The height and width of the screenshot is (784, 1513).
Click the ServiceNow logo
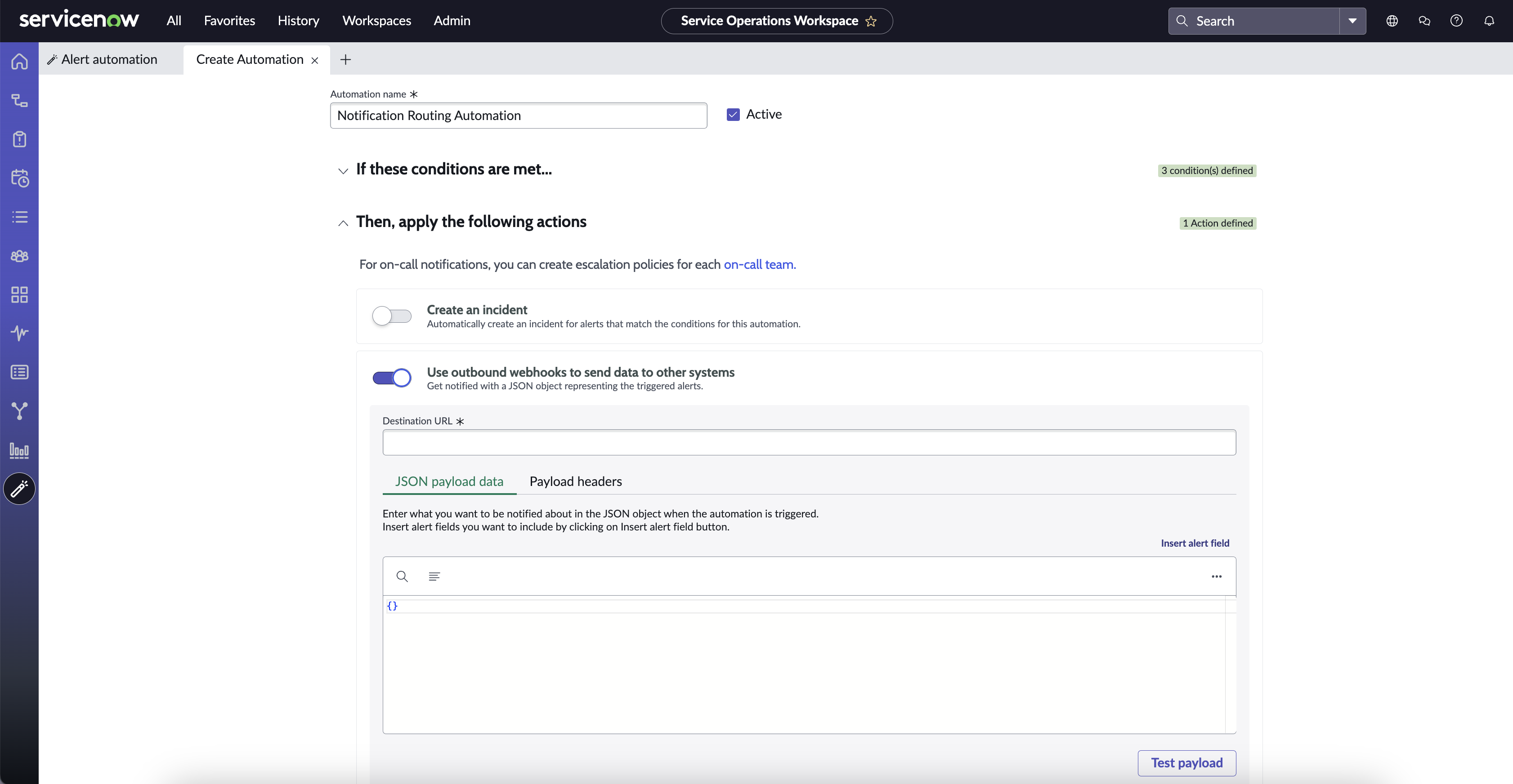point(79,19)
